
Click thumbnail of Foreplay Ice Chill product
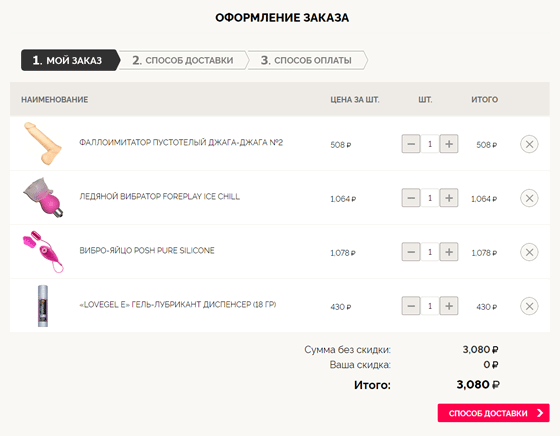pos(43,197)
